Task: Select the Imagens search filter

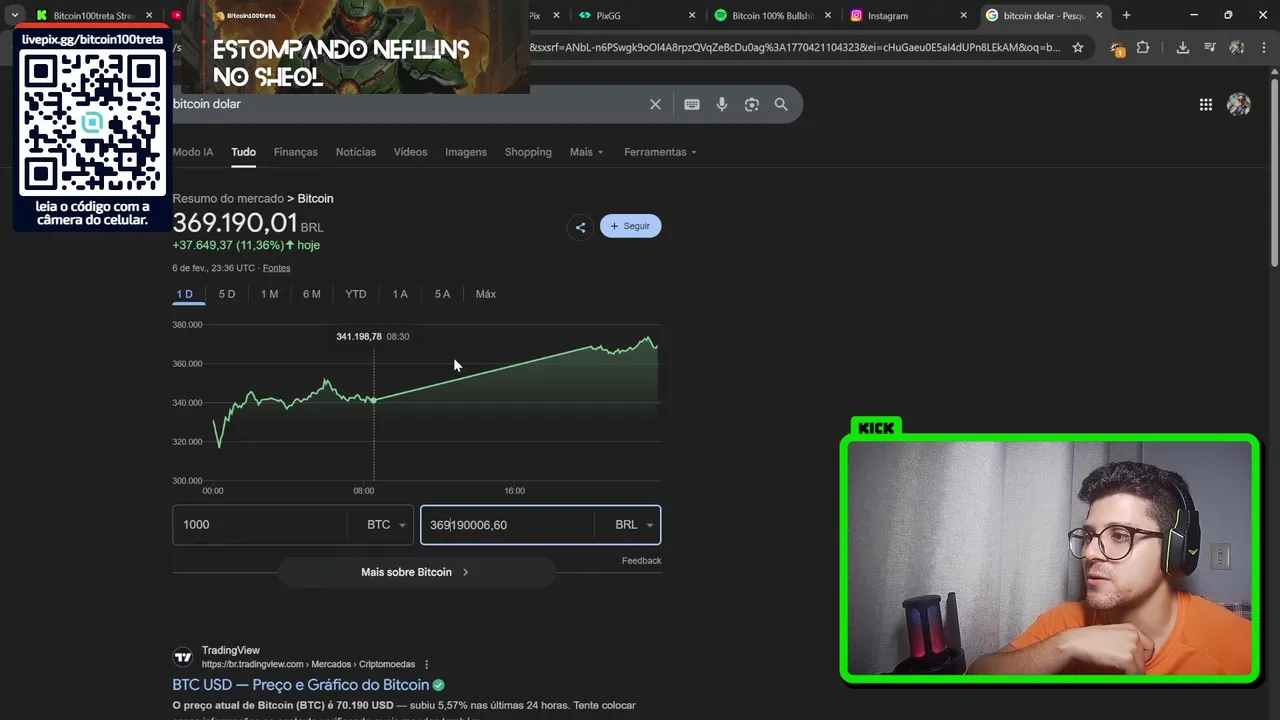Action: (x=466, y=152)
